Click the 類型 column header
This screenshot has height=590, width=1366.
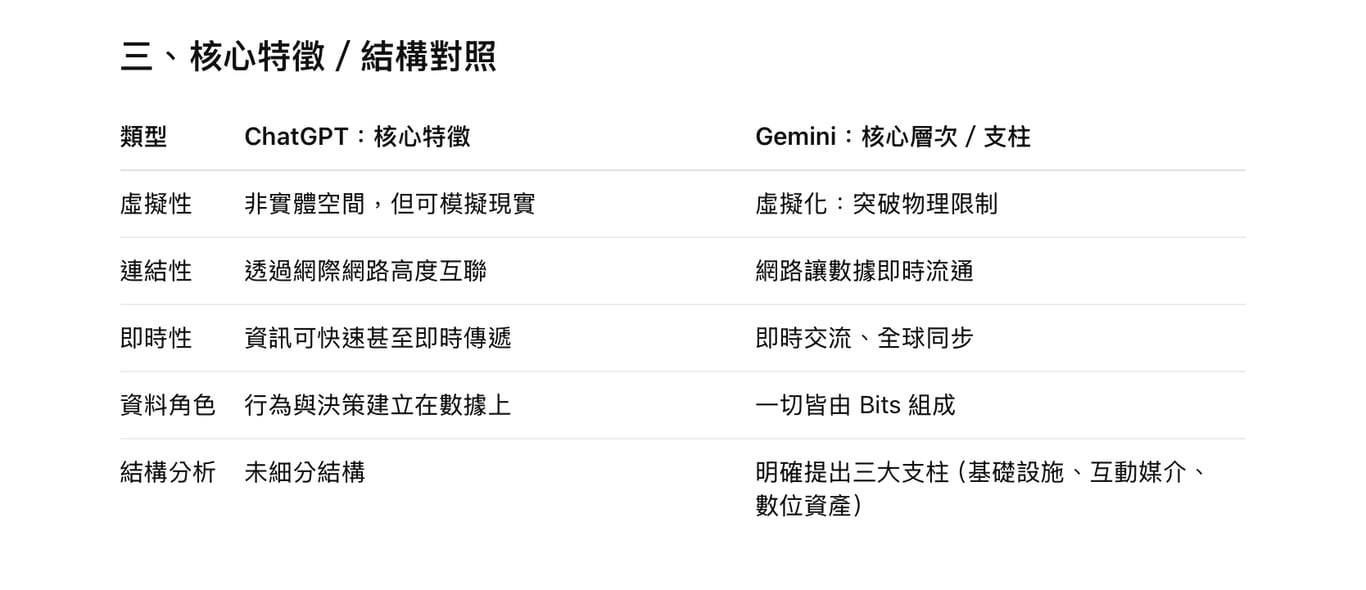click(143, 137)
